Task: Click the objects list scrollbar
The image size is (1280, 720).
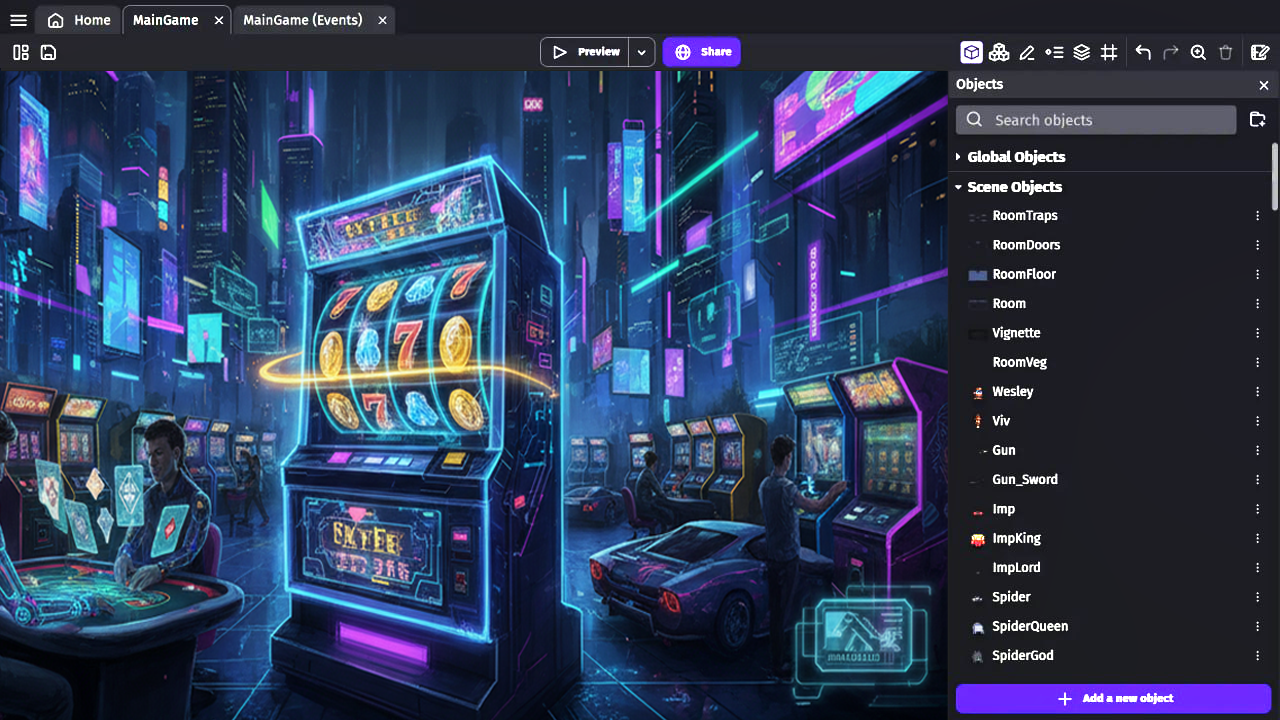Action: pos(1275,176)
